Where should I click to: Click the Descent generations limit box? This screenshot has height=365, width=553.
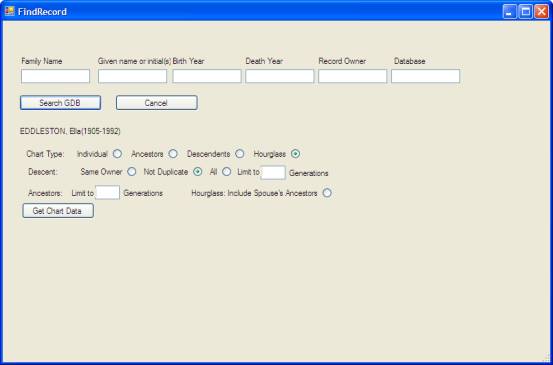click(x=273, y=172)
